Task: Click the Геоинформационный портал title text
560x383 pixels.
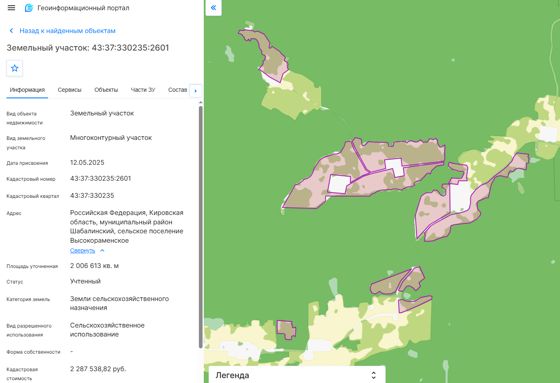Action: point(84,8)
